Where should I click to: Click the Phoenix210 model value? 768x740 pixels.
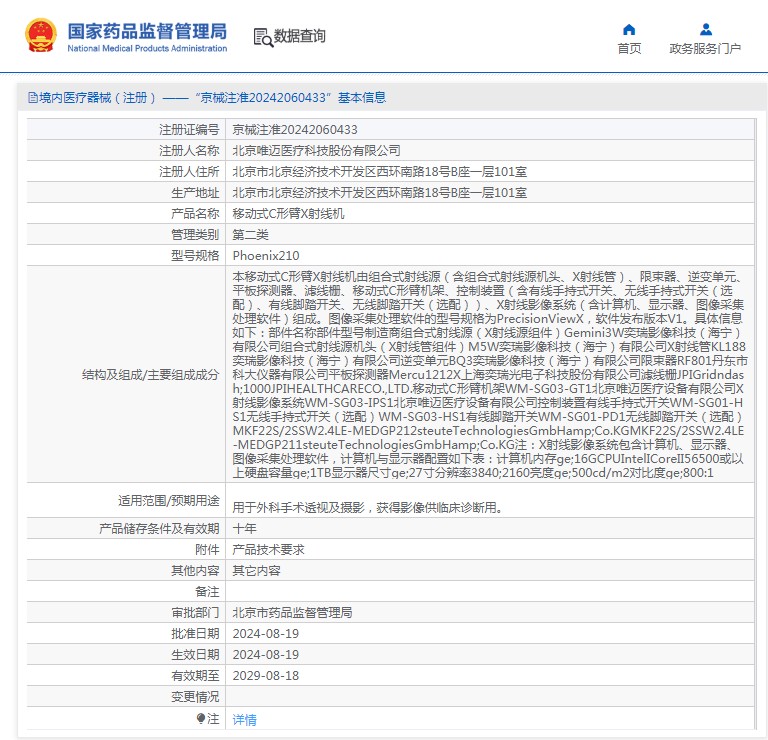[x=265, y=255]
